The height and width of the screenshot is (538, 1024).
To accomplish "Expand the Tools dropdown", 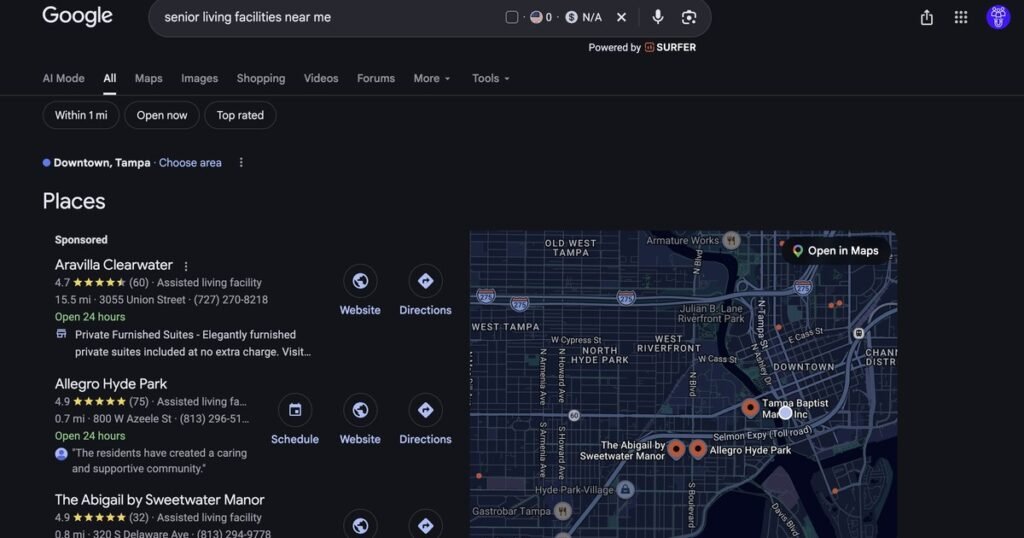I will [490, 78].
